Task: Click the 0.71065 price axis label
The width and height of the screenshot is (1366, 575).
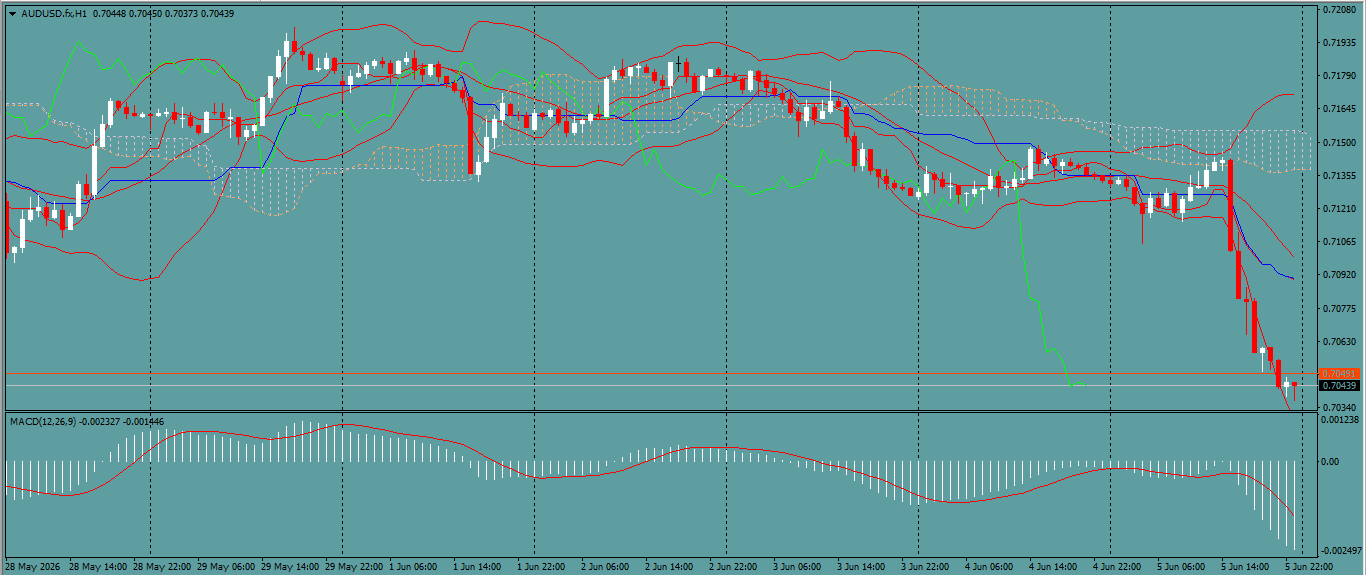Action: pos(1339,241)
